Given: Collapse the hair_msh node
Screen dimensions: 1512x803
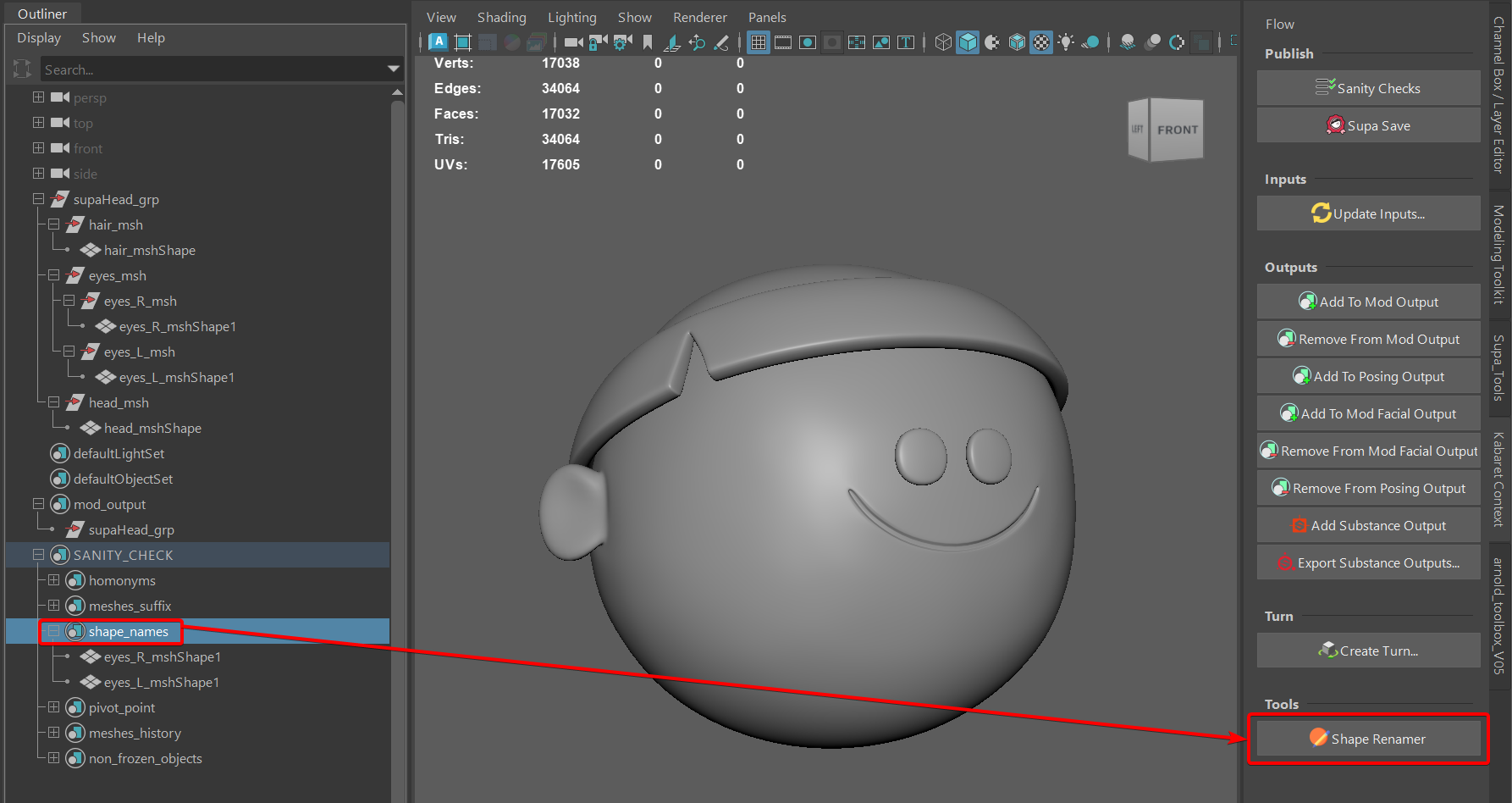Looking at the screenshot, I should click(53, 224).
